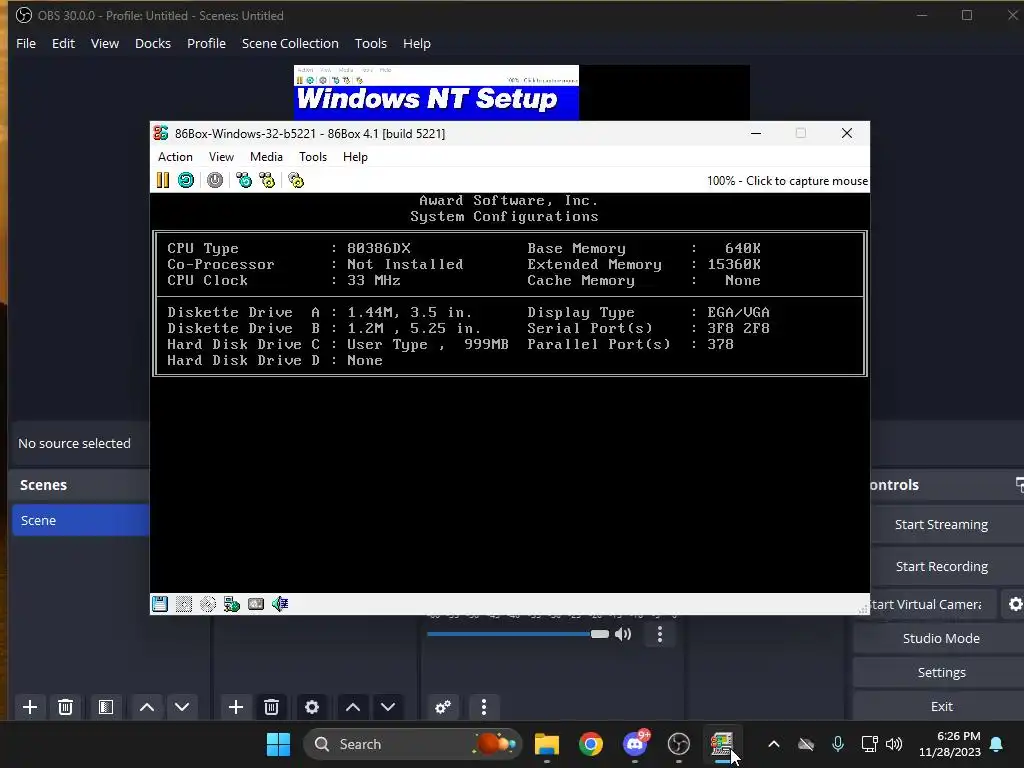Open the OBS Docks menu

point(153,43)
